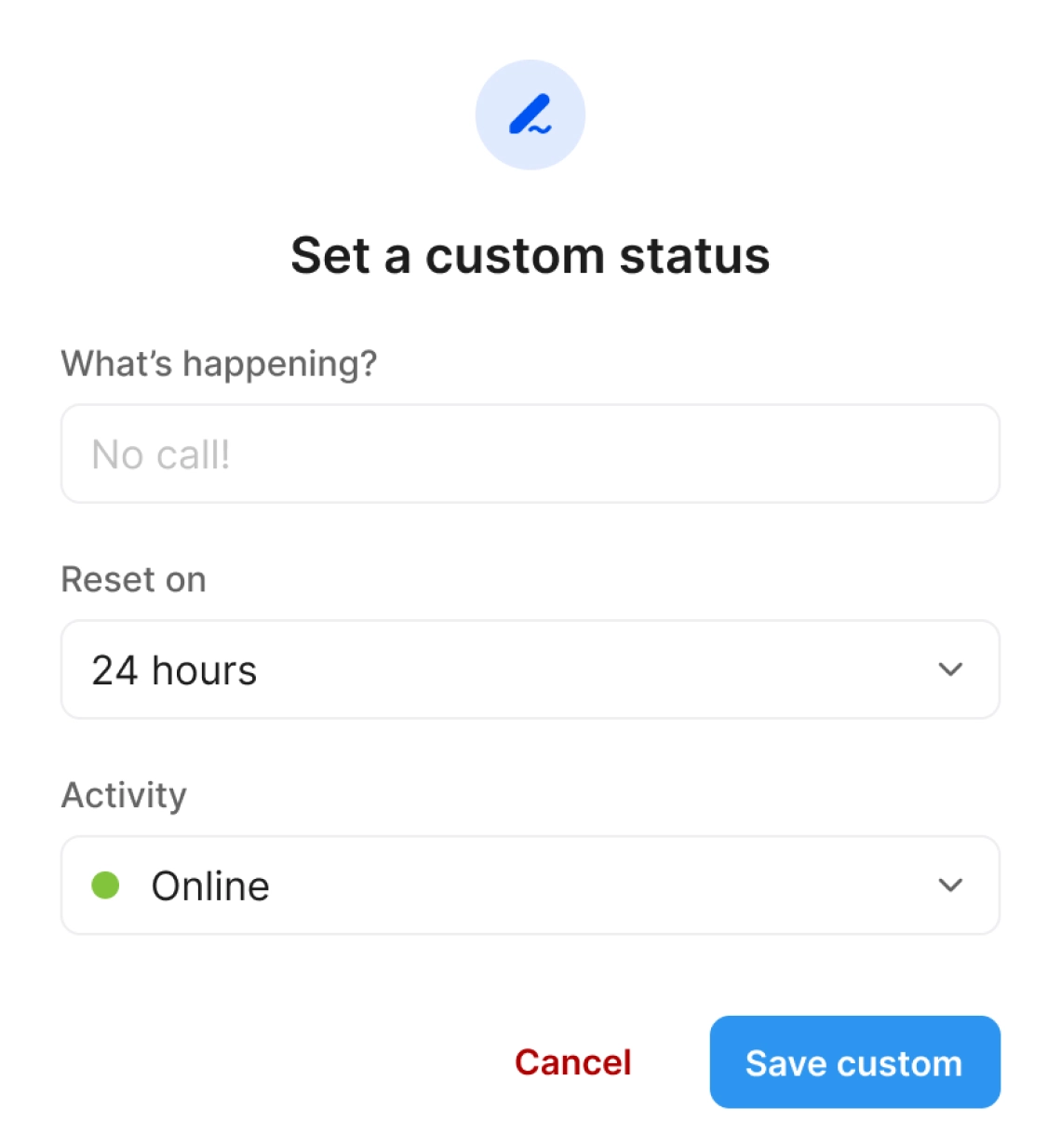The width and height of the screenshot is (1061, 1148).
Task: Click the "Activity" label
Action: coord(124,795)
